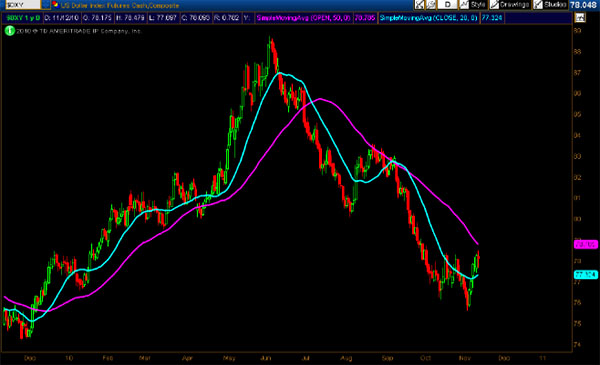Click the D timeframe button
Screen dimensions: 600x365
(x=447, y=5)
